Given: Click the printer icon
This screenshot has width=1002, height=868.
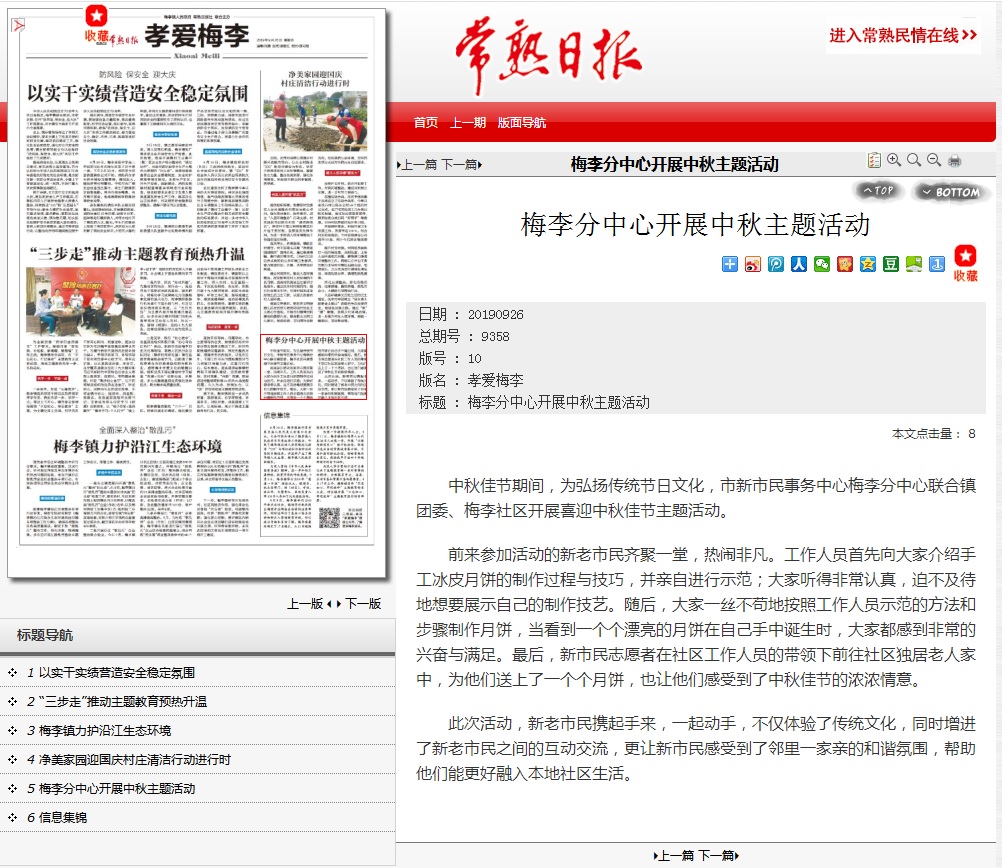Looking at the screenshot, I should point(954,160).
